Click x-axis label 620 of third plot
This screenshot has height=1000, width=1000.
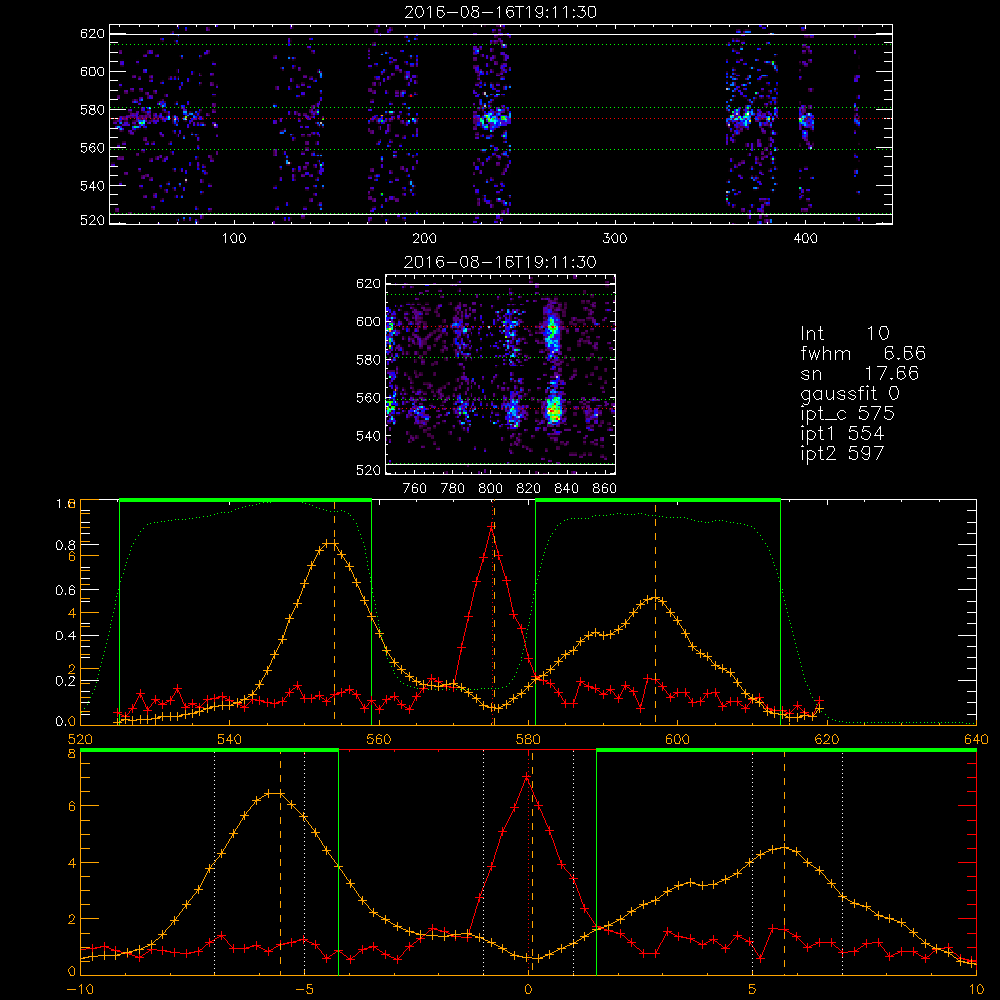(x=827, y=740)
